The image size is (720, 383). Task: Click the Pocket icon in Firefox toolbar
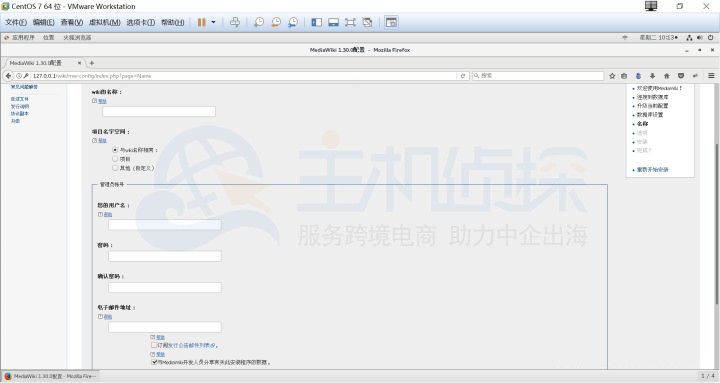point(681,76)
